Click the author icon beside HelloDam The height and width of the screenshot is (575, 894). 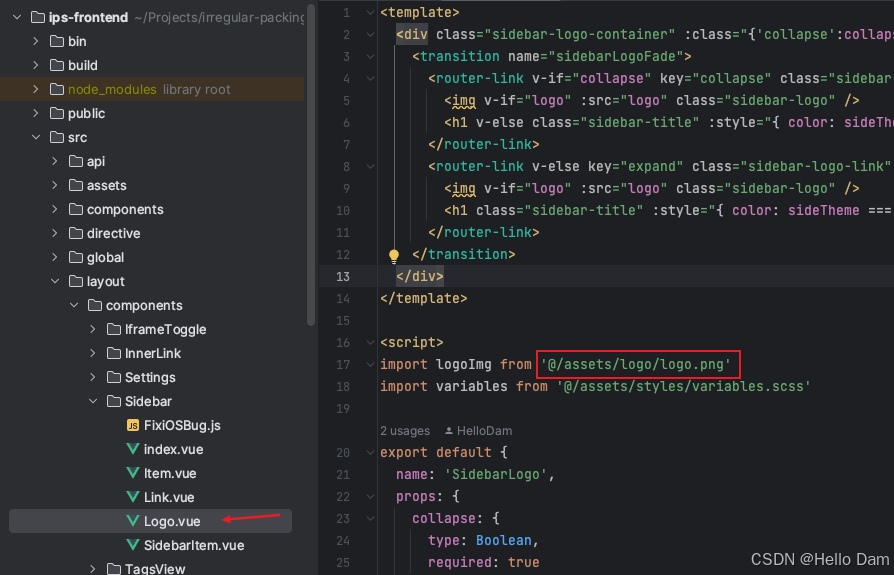(x=449, y=431)
